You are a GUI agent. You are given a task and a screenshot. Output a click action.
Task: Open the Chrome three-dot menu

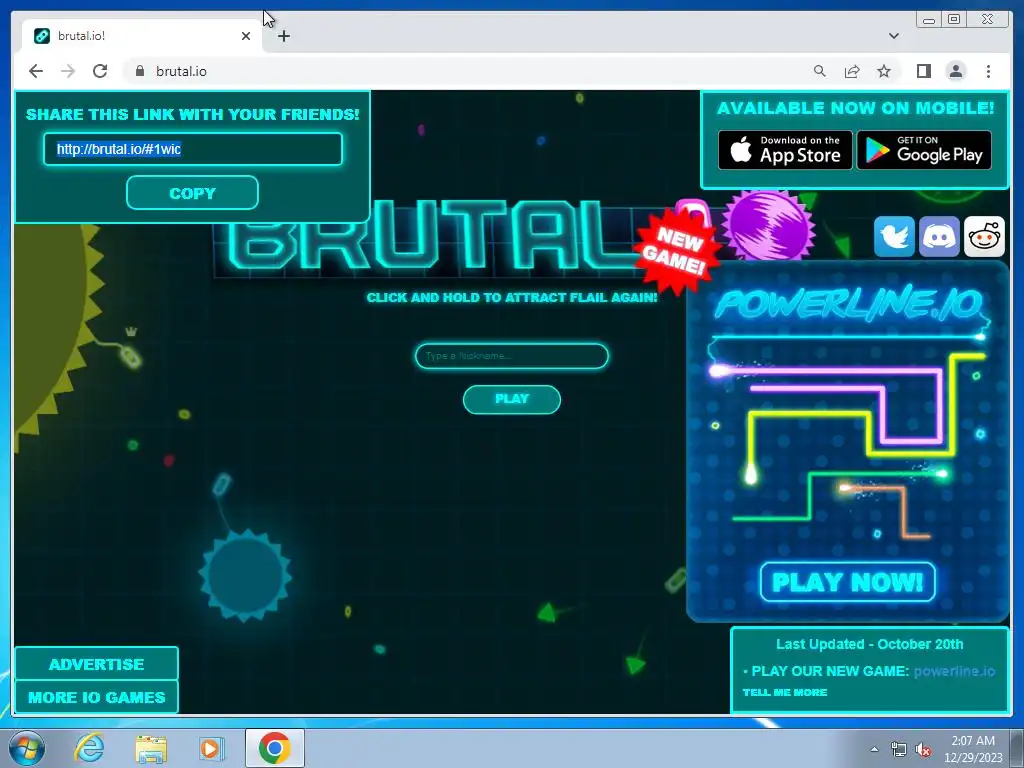pos(988,71)
